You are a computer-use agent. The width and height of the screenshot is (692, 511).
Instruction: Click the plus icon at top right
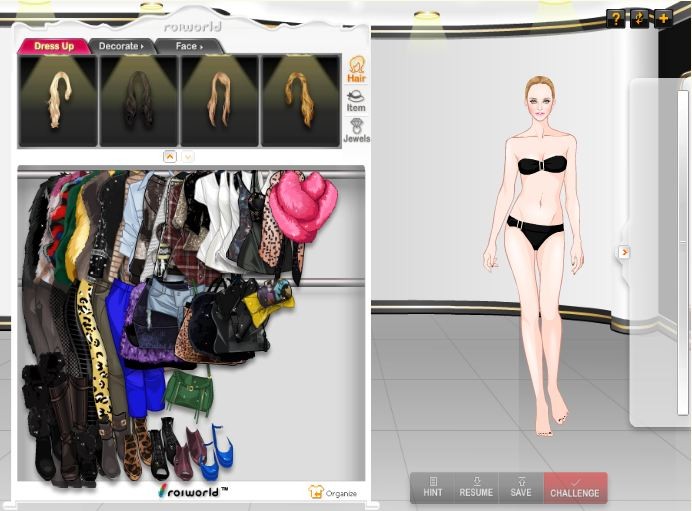pos(662,18)
